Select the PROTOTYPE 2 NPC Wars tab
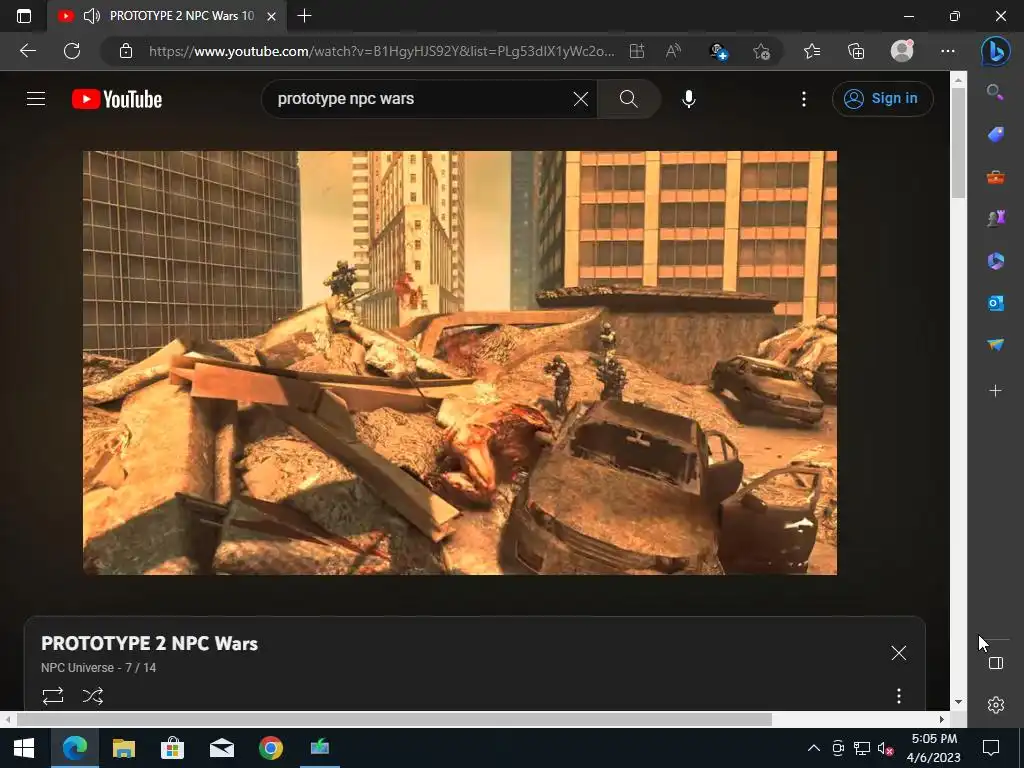The height and width of the screenshot is (768, 1024). click(x=168, y=16)
